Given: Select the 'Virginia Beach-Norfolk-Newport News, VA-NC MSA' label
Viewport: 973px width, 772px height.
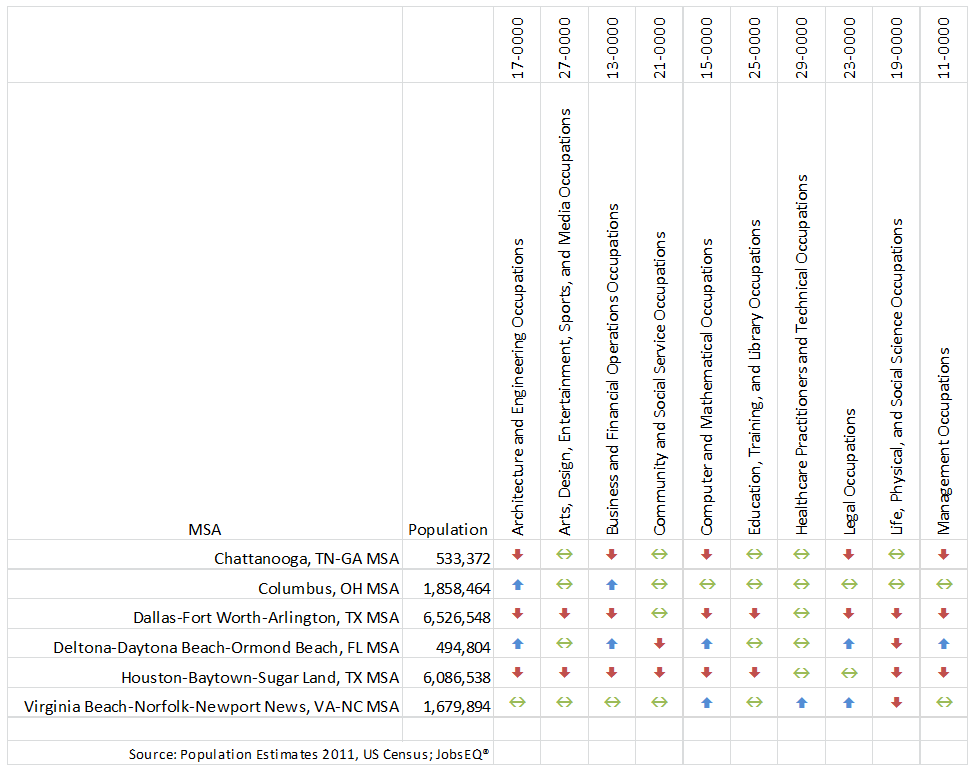Looking at the screenshot, I should click(212, 706).
